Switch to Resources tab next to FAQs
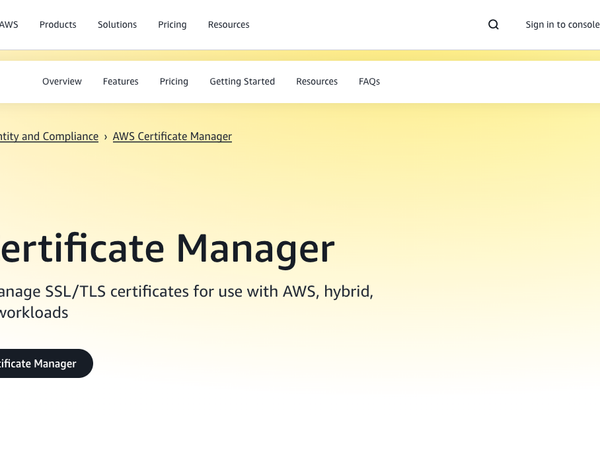Image resolution: width=600 pixels, height=450 pixels. pyautogui.click(x=317, y=82)
